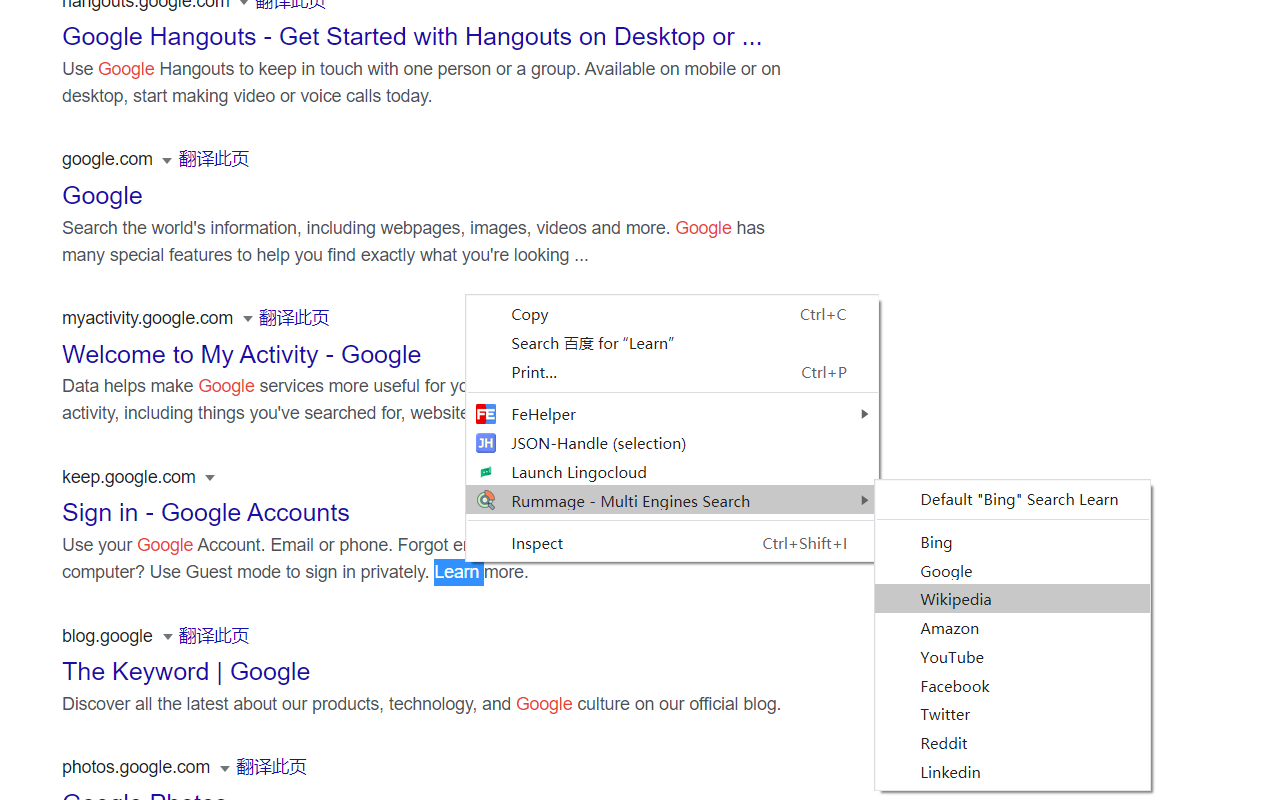Viewport: 1280px width, 800px height.
Task: Select Search 百度 for "Learn"
Action: (x=672, y=343)
